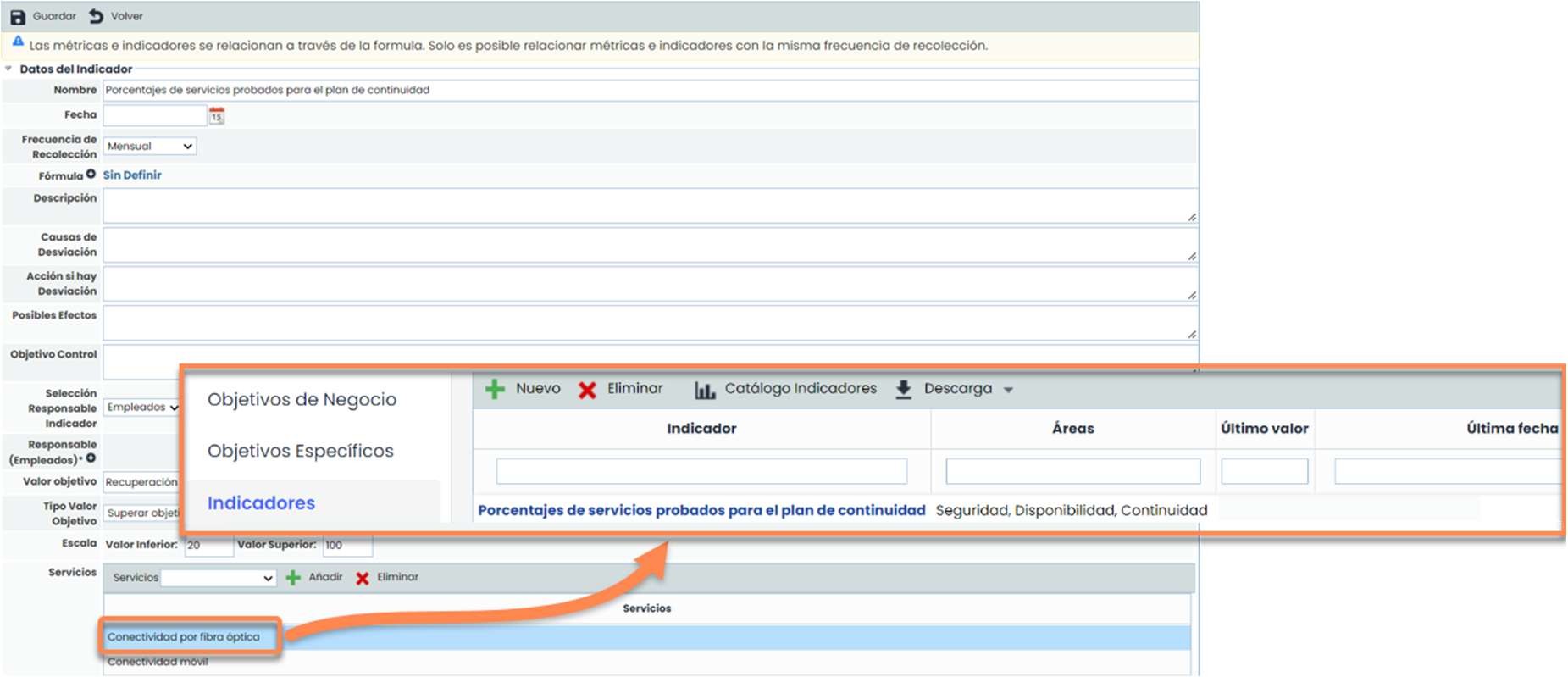The height and width of the screenshot is (677, 1568).
Task: Click the Sin Definir formula link
Action: coord(132,175)
